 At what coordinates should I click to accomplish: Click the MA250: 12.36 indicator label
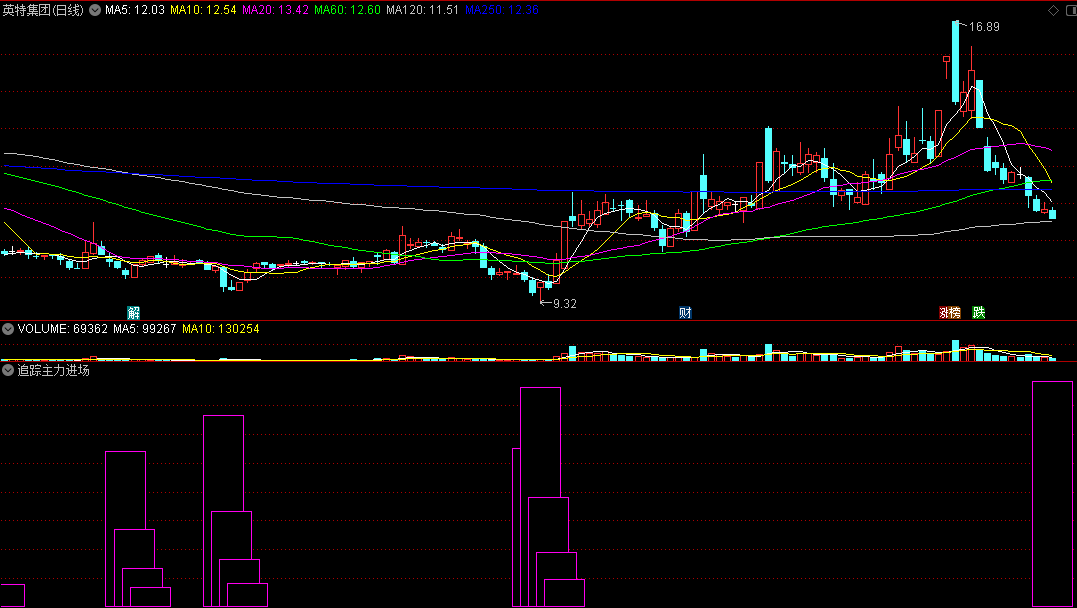pyautogui.click(x=501, y=10)
